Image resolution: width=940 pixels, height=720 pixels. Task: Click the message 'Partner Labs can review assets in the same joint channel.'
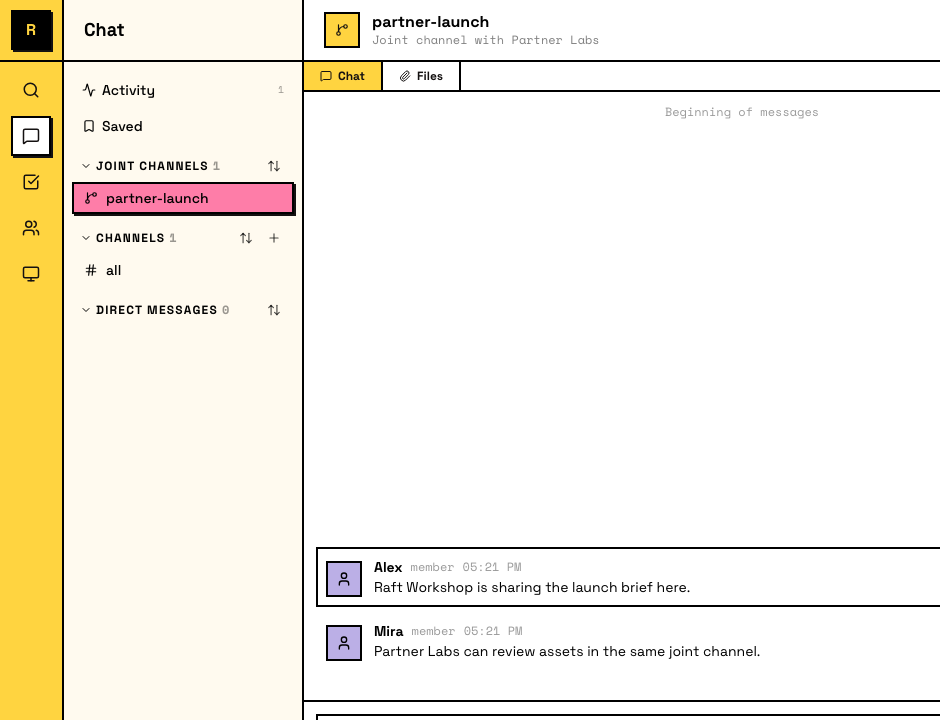tap(567, 652)
